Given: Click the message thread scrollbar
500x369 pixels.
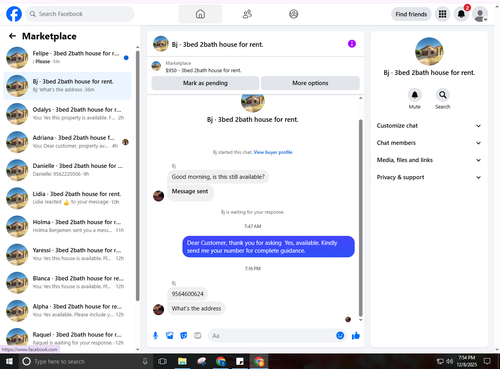Looking at the screenshot, I should point(360,218).
